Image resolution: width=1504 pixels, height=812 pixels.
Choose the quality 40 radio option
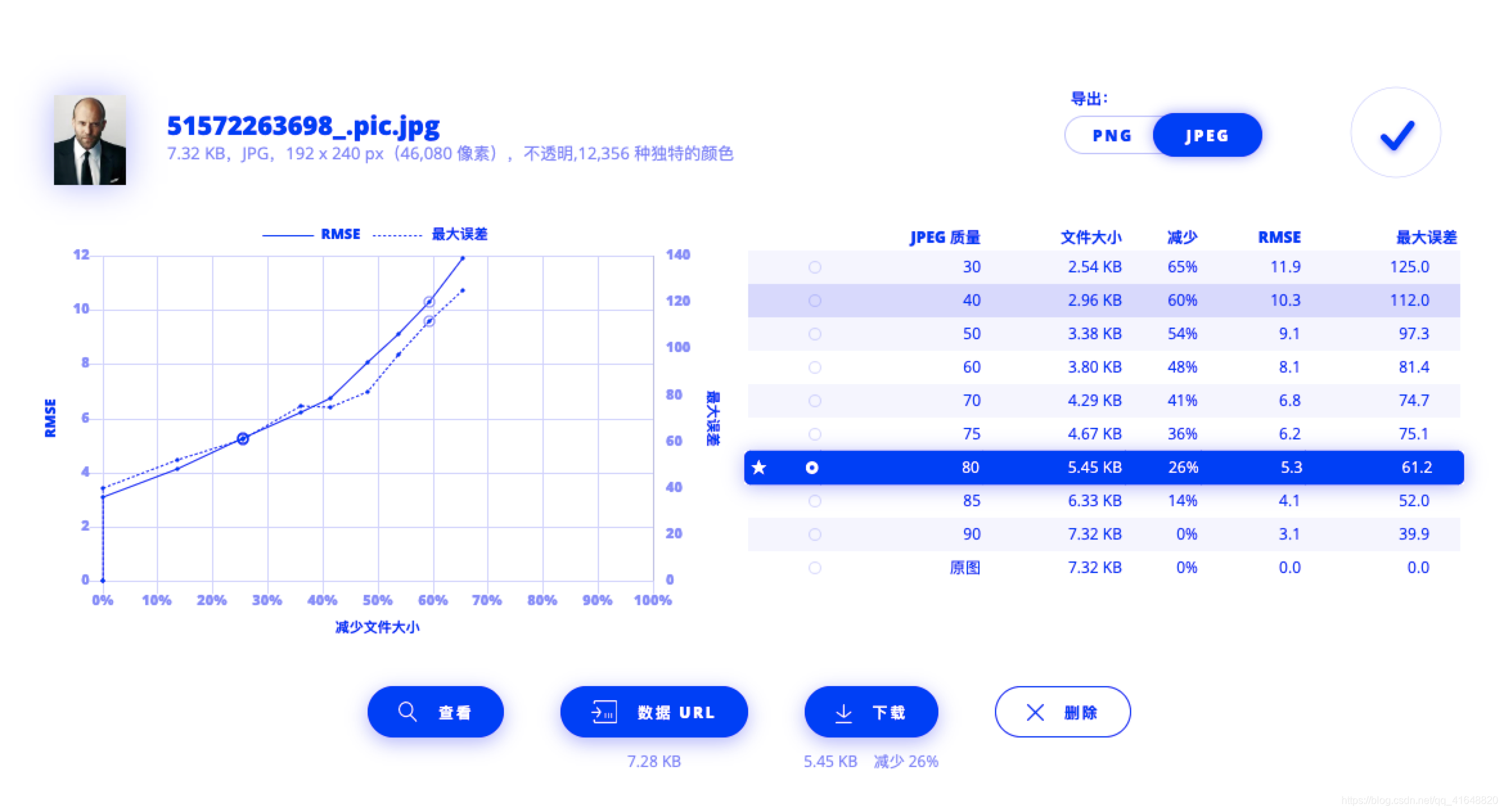(x=814, y=301)
